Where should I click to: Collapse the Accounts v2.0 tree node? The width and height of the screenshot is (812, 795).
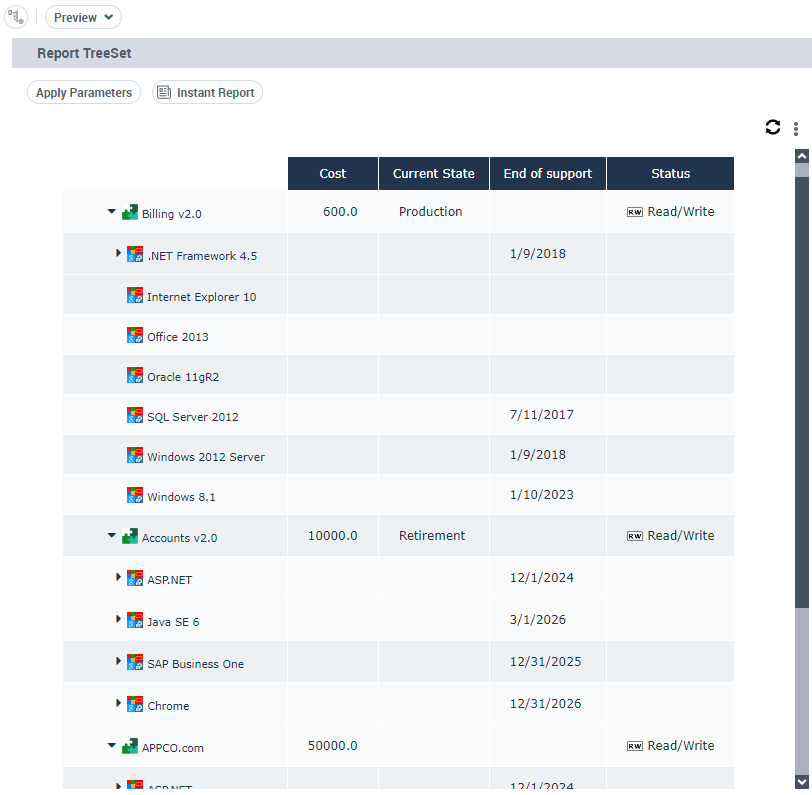[112, 536]
